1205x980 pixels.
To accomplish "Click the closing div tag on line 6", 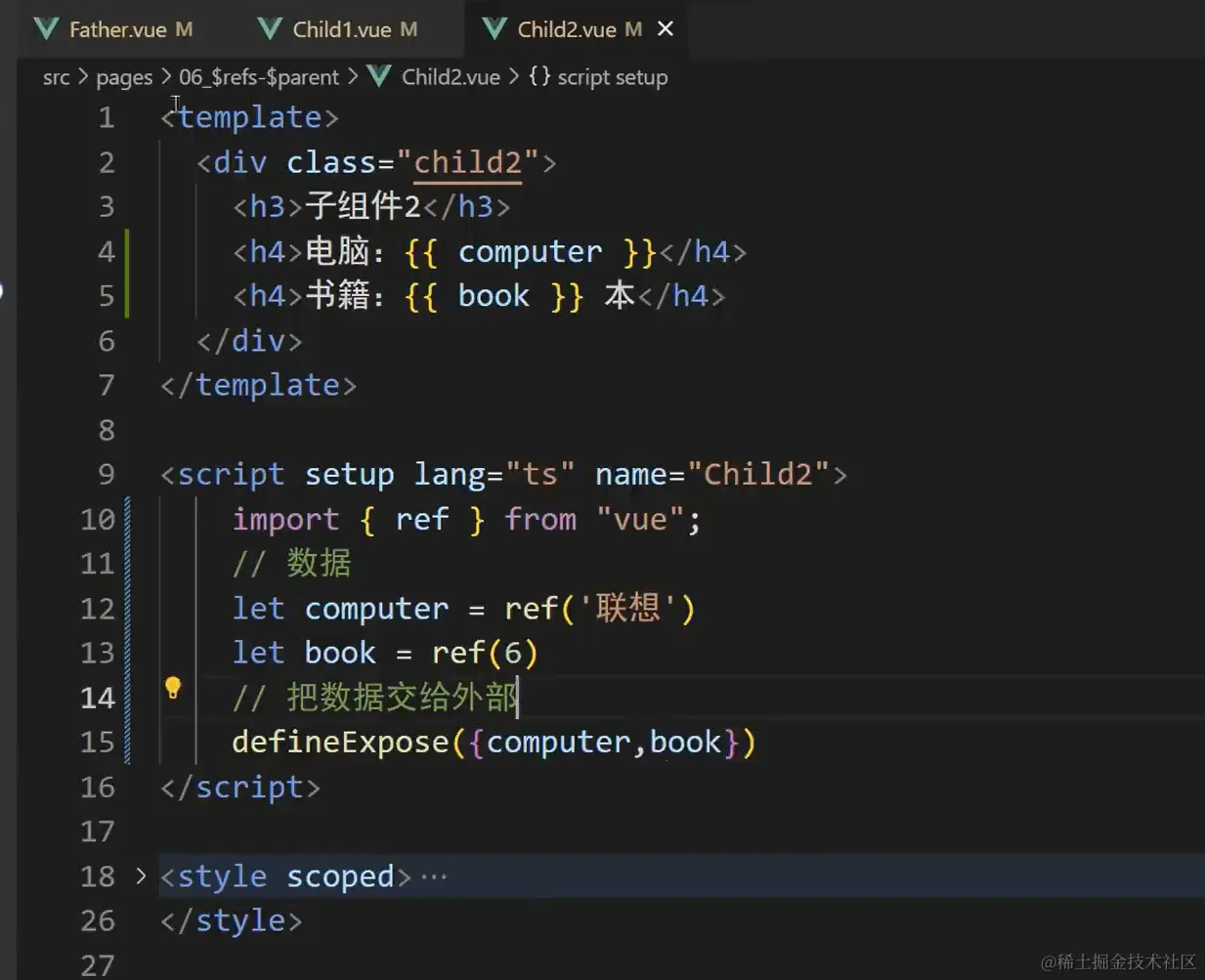I will point(249,341).
